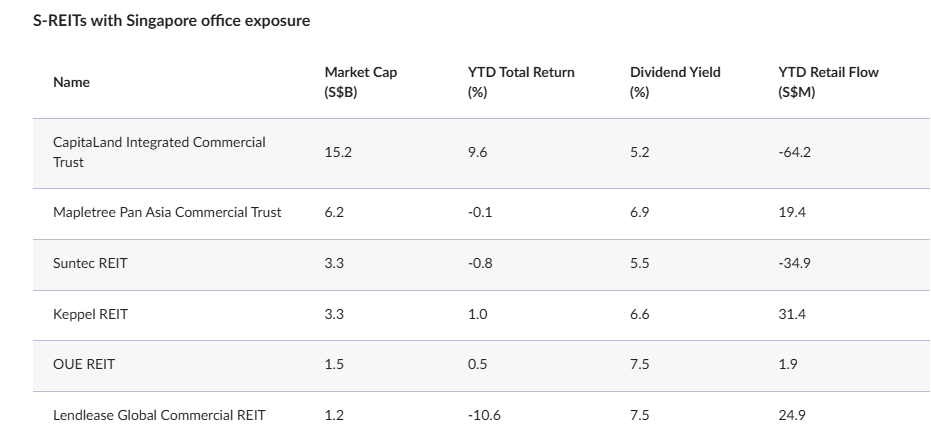Select Mapletree Pan Asia Commercial Trust name
The height and width of the screenshot is (440, 931).
point(167,212)
